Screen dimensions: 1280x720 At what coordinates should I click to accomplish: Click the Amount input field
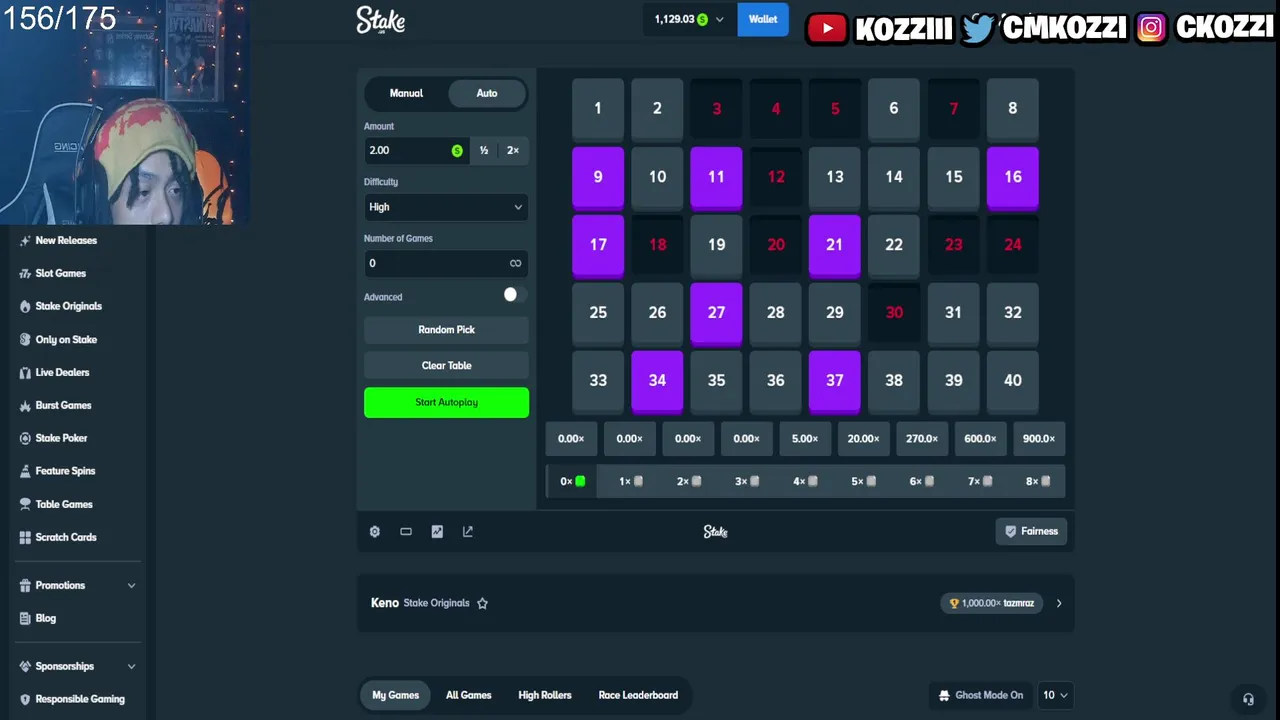[416, 150]
